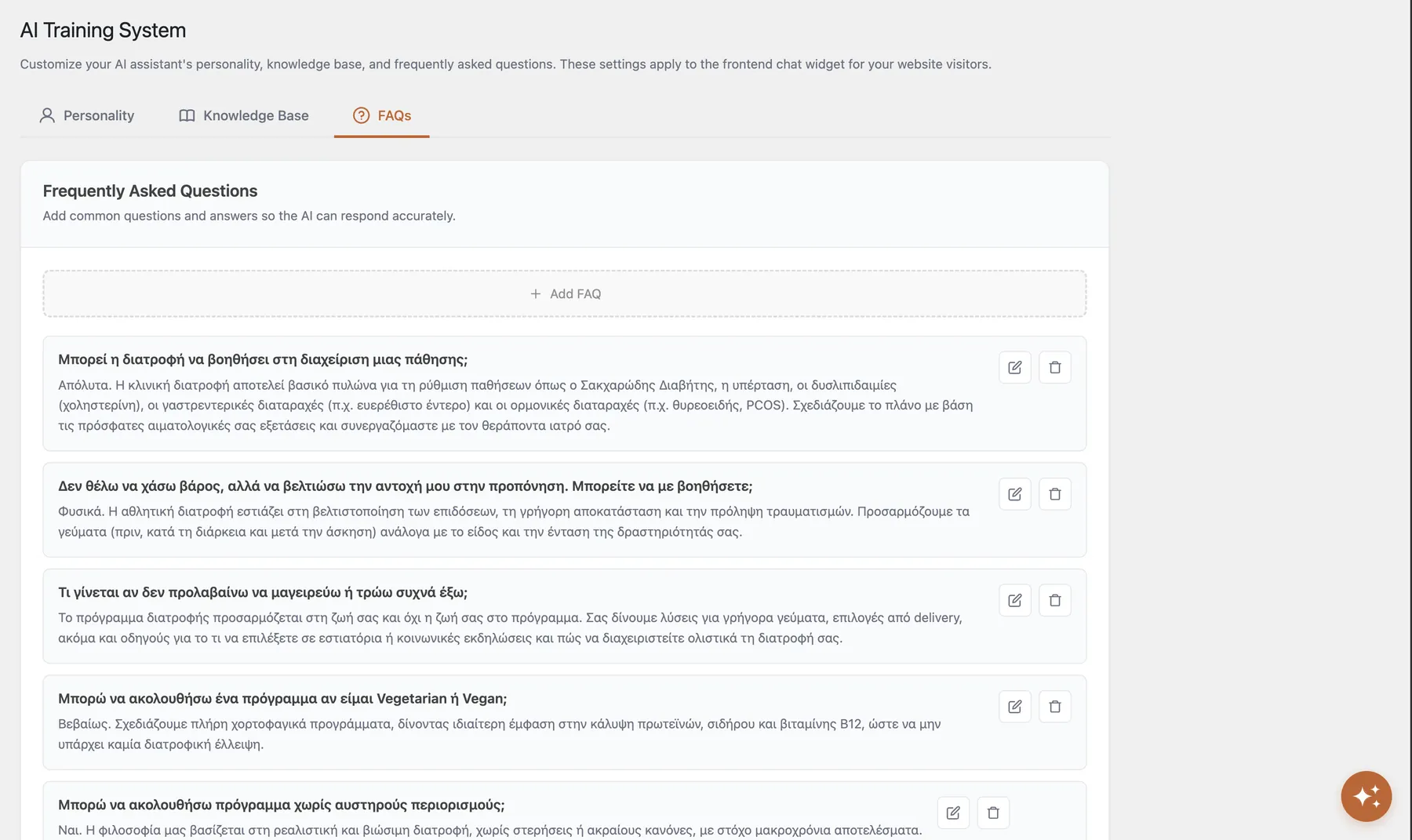The height and width of the screenshot is (840, 1412).
Task: Click the 'Add common questions and answers' subtitle
Action: (x=249, y=216)
